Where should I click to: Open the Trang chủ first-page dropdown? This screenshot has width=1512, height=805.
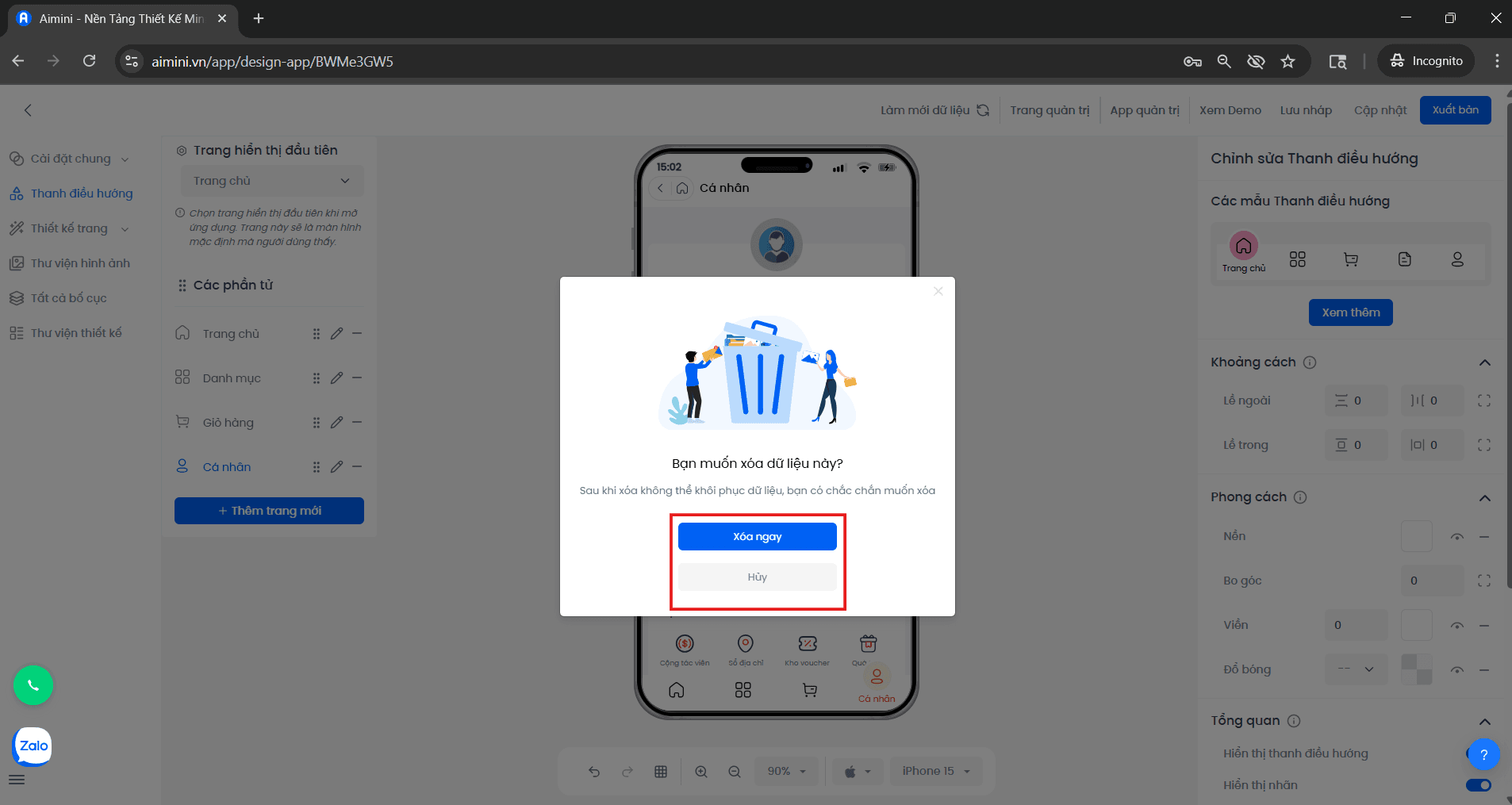271,181
